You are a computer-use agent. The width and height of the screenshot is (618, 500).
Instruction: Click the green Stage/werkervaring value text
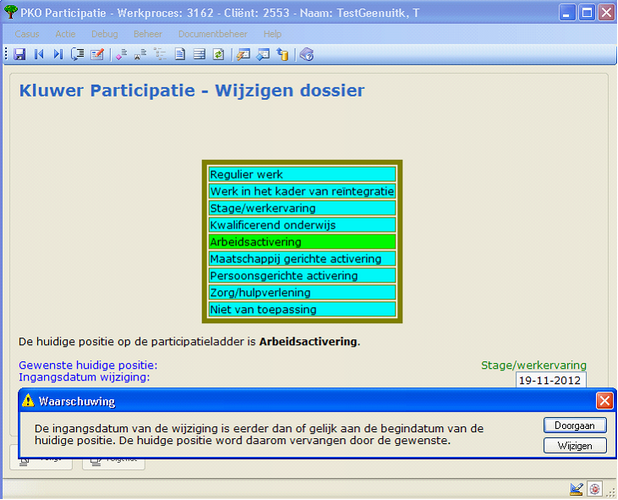pos(534,365)
